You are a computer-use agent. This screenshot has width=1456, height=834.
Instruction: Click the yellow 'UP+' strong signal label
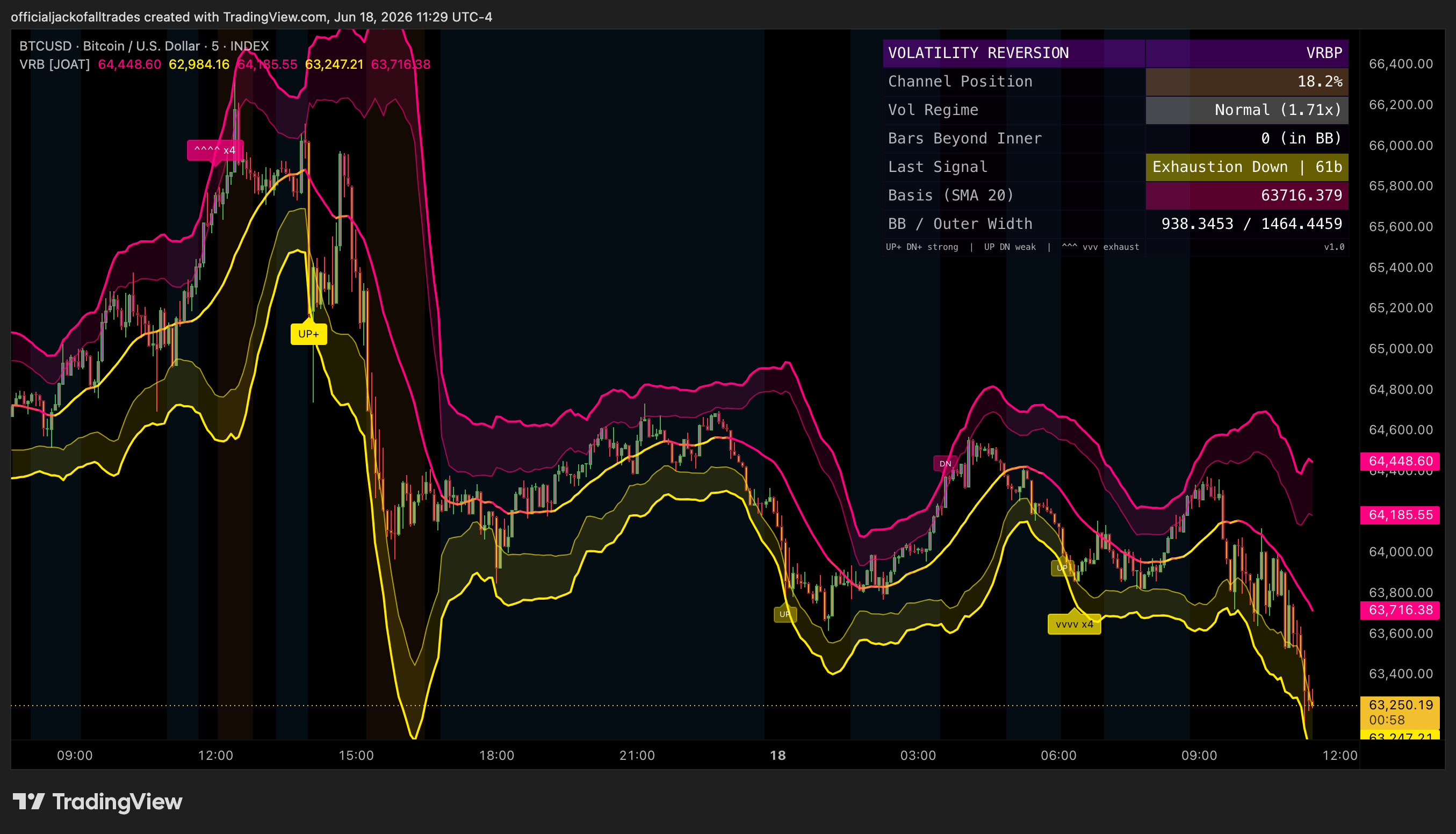click(308, 334)
